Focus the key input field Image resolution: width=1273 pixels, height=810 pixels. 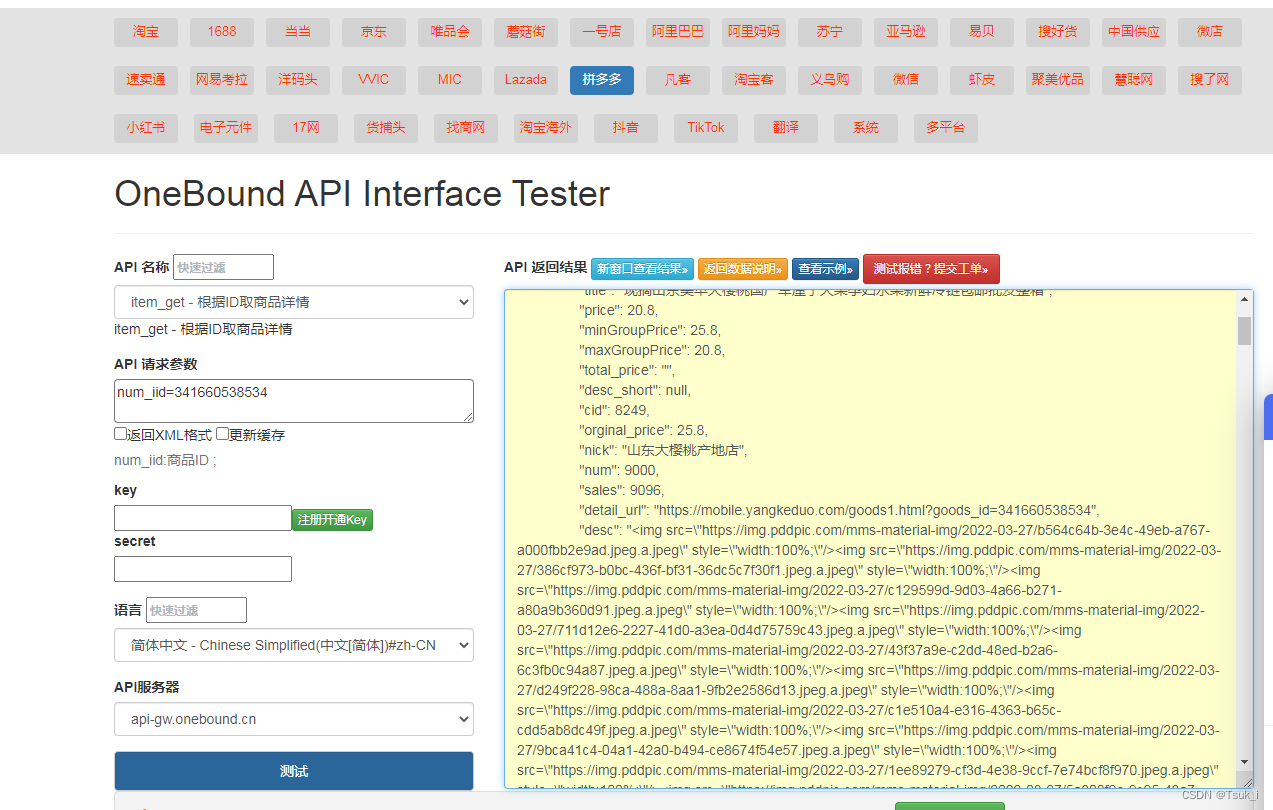pos(203,518)
